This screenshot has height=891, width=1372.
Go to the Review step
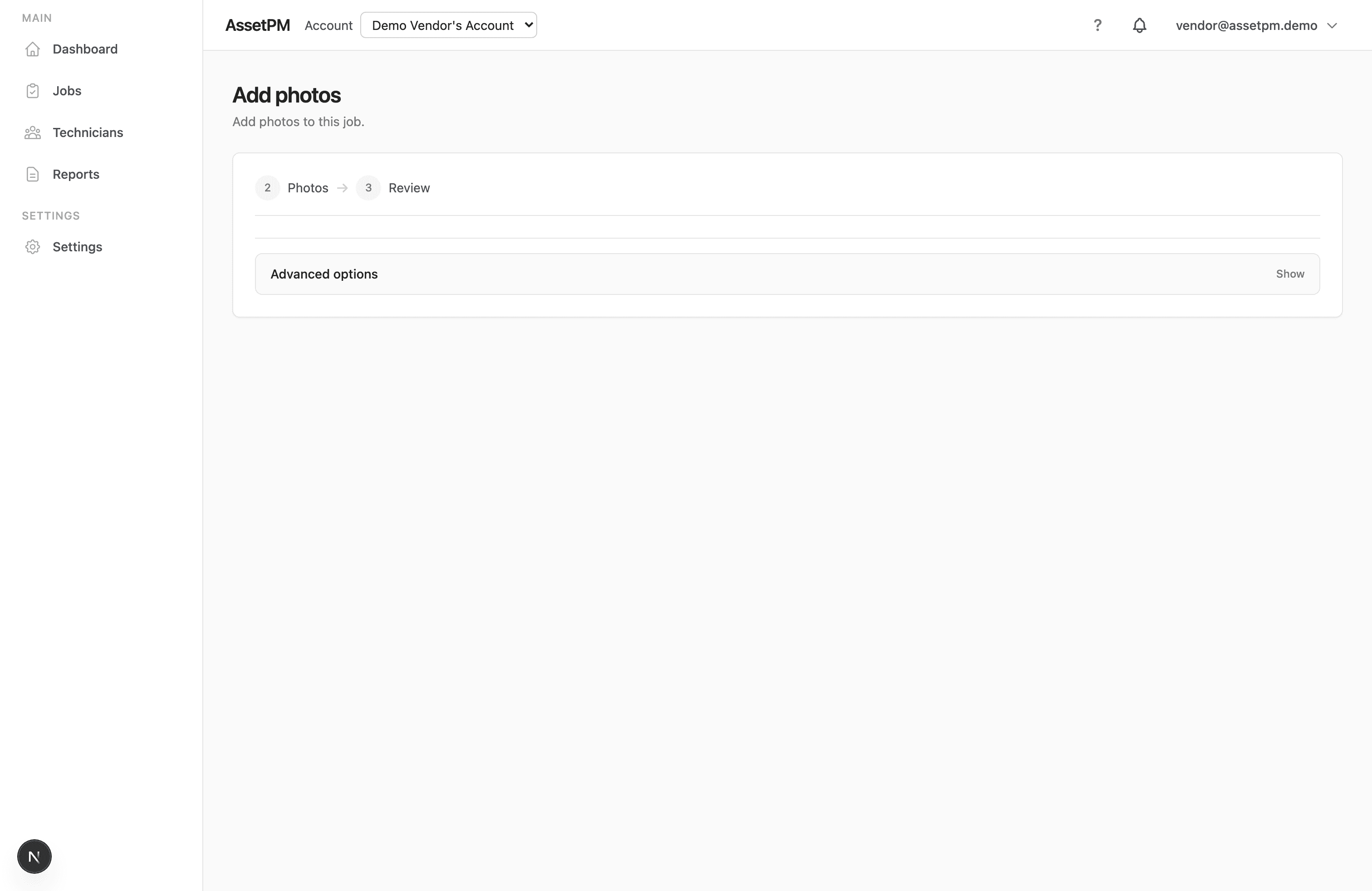(409, 188)
